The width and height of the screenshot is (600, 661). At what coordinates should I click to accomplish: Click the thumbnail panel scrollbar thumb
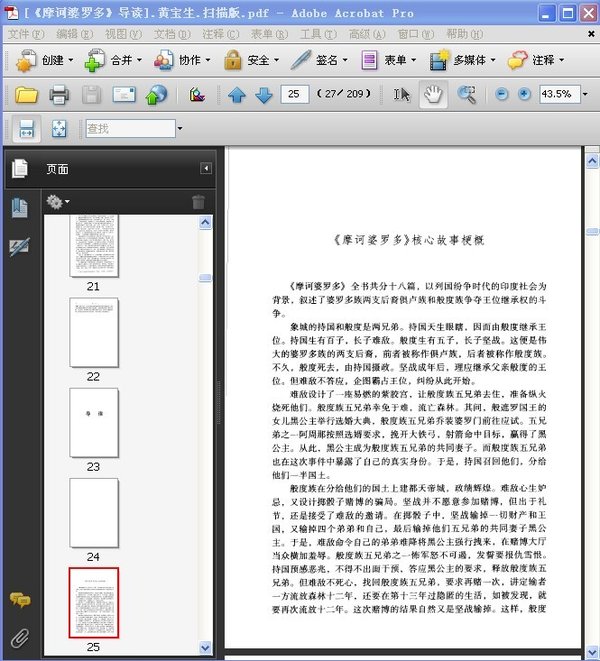[205, 278]
